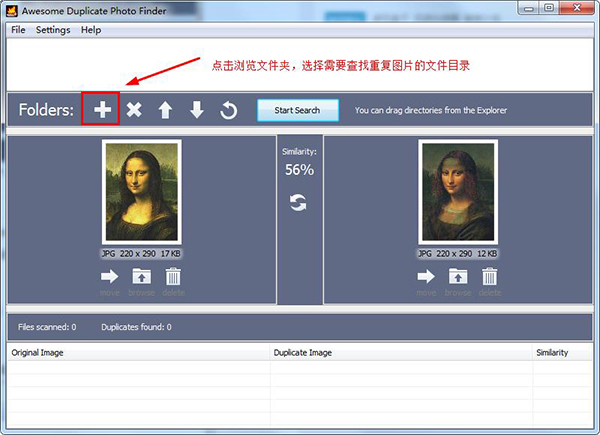Click the 'Files scanned: 0' status text
This screenshot has height=435, width=600.
(47, 327)
